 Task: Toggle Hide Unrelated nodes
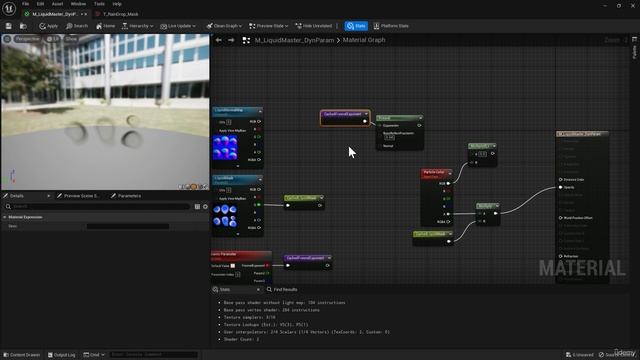coord(313,26)
